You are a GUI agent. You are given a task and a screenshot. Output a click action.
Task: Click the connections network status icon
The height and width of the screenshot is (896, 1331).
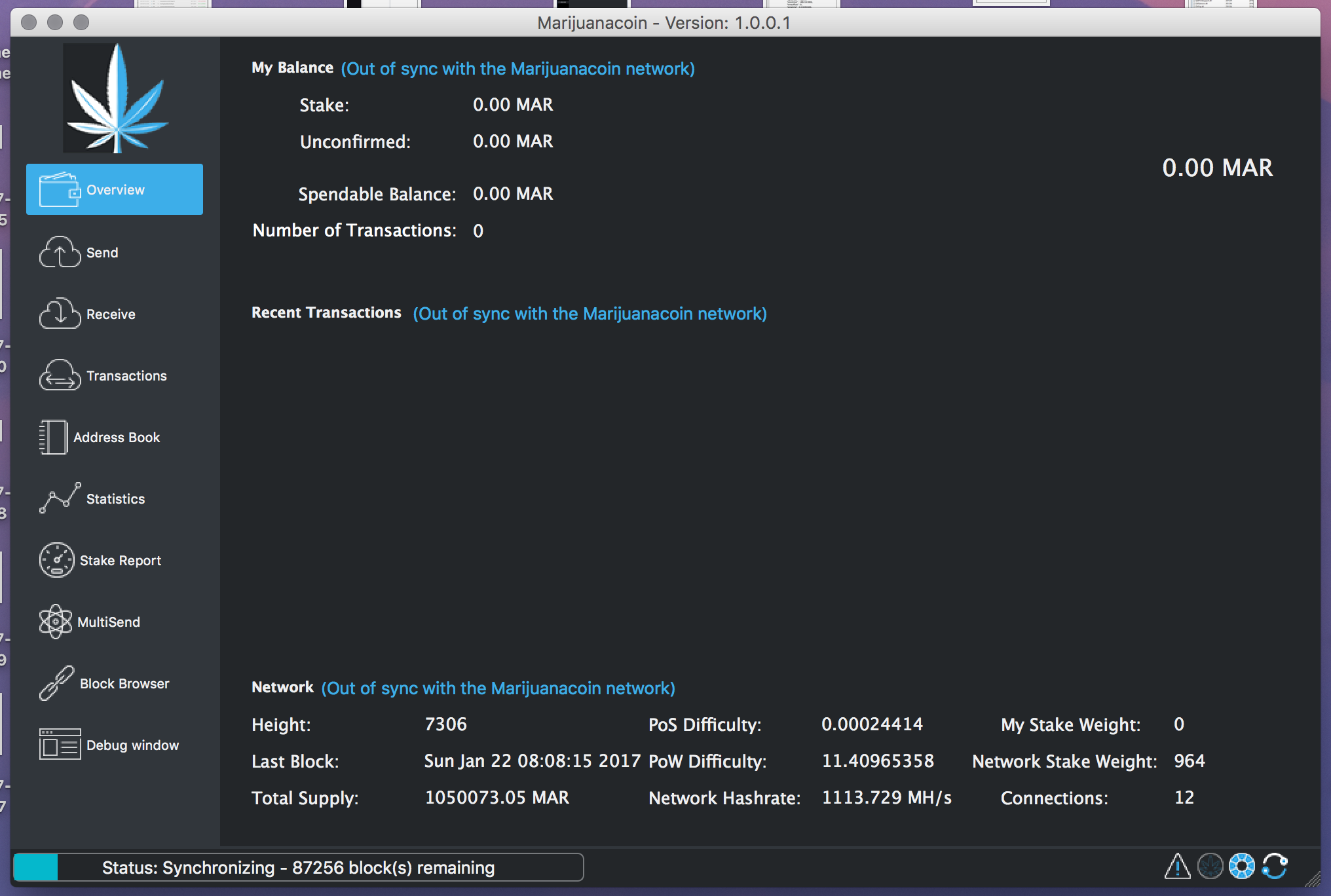point(1241,866)
